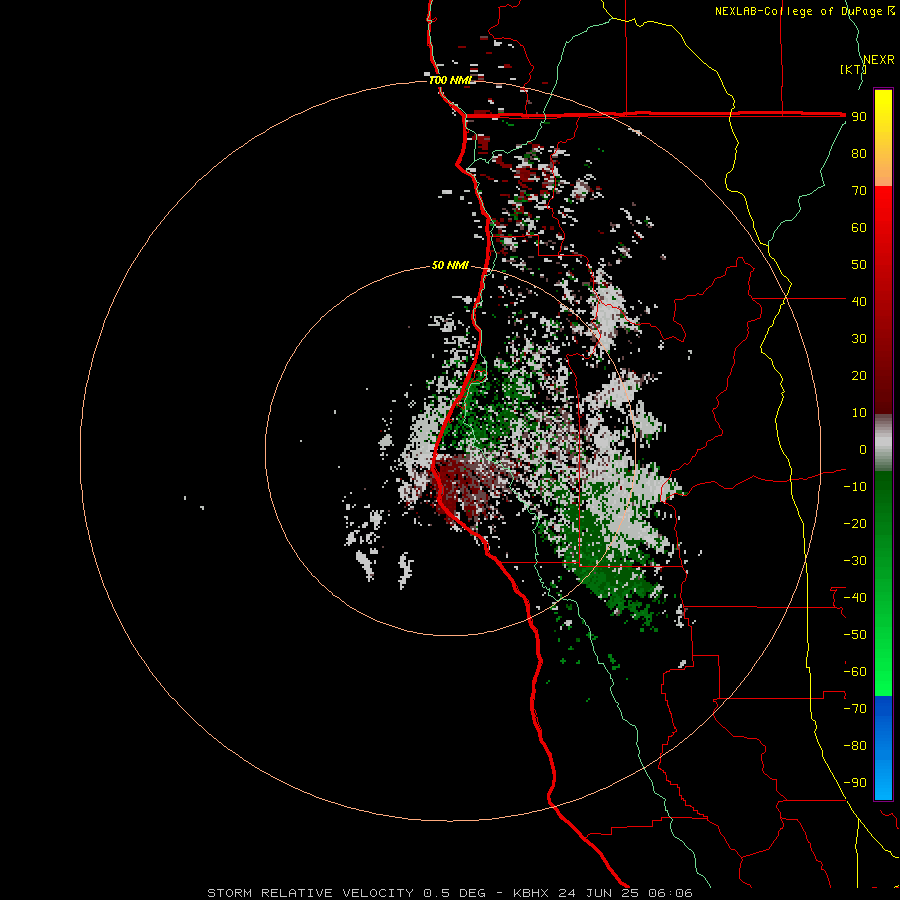The width and height of the screenshot is (900, 900).
Task: Click the -90 value on velocity scale
Action: pyautogui.click(x=855, y=783)
